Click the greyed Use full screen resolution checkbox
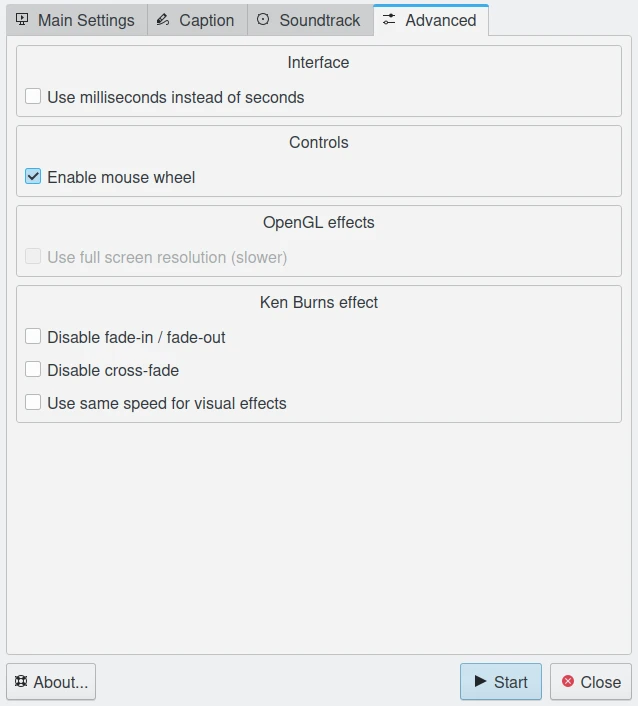The image size is (638, 706). click(x=33, y=257)
